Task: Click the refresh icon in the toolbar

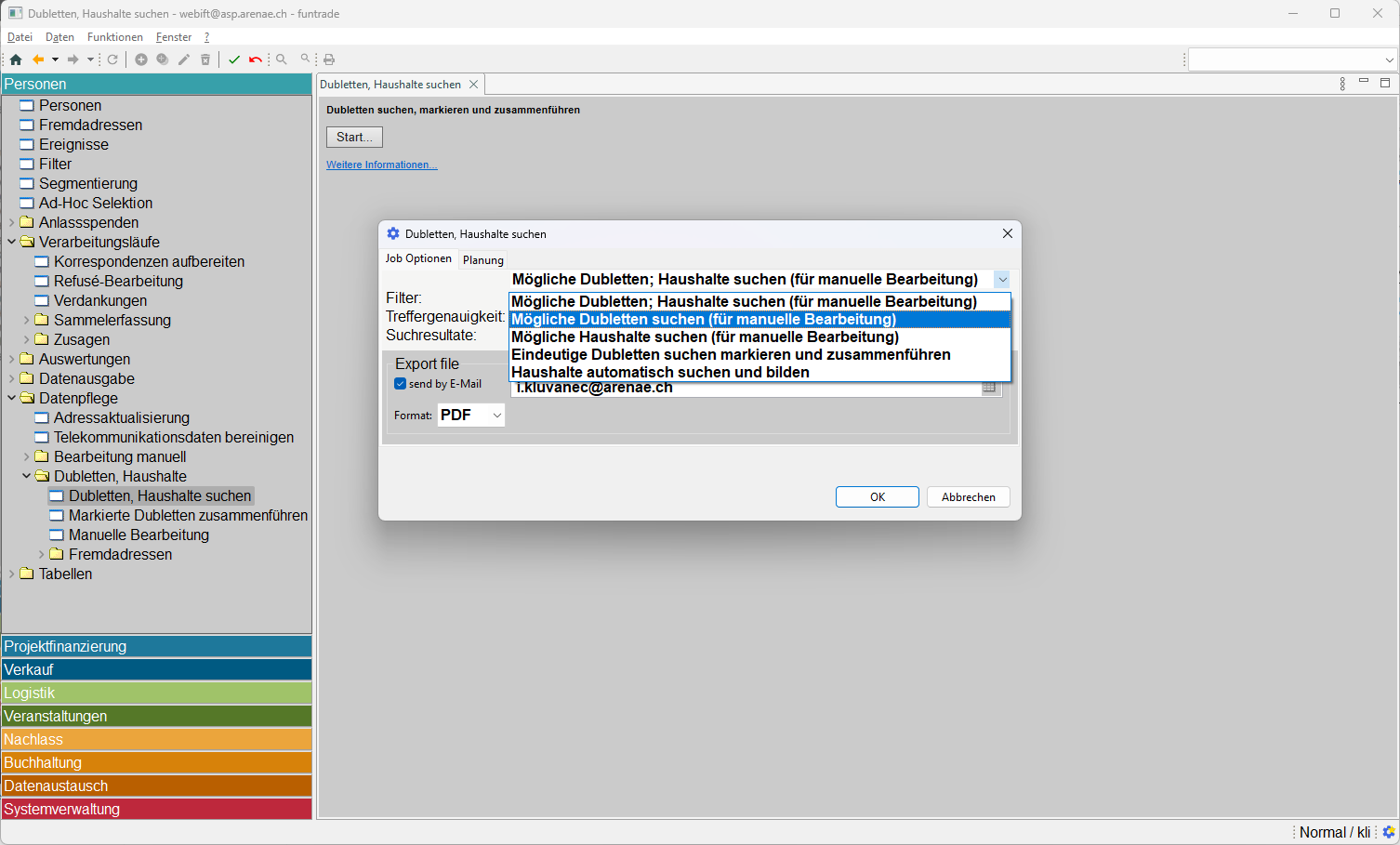Action: coord(112,59)
